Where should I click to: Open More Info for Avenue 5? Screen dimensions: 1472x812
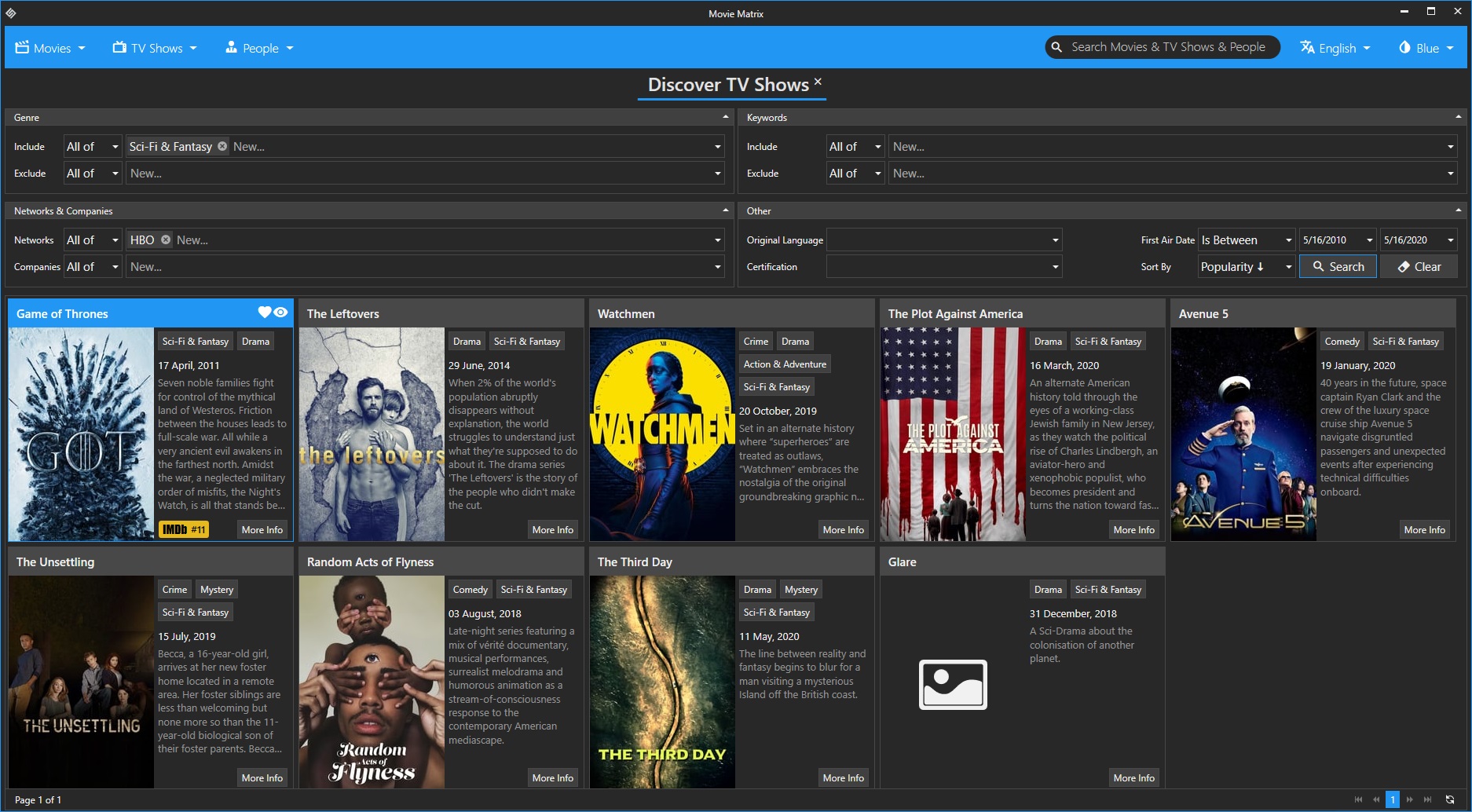(1424, 529)
